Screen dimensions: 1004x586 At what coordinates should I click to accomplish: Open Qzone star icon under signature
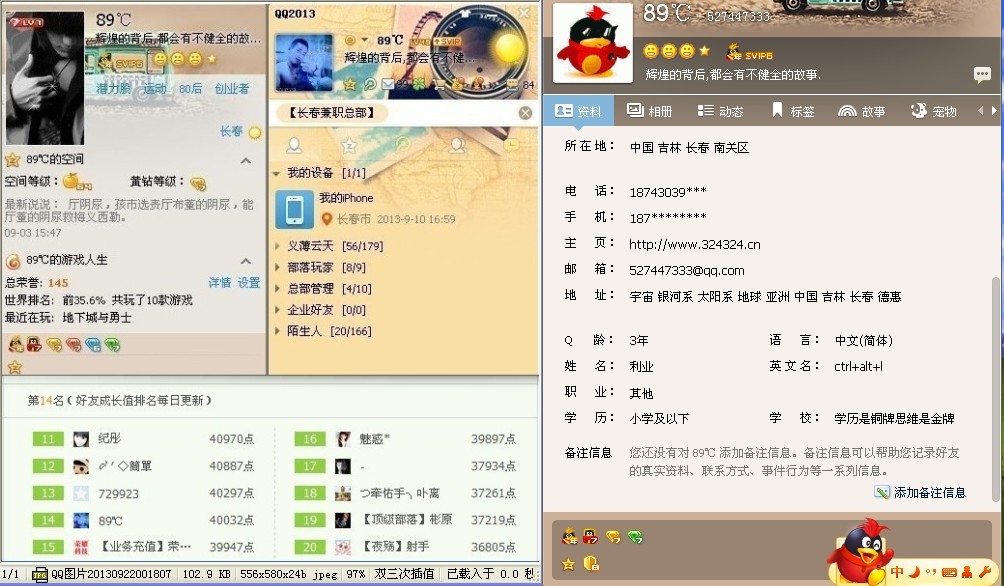(350, 84)
